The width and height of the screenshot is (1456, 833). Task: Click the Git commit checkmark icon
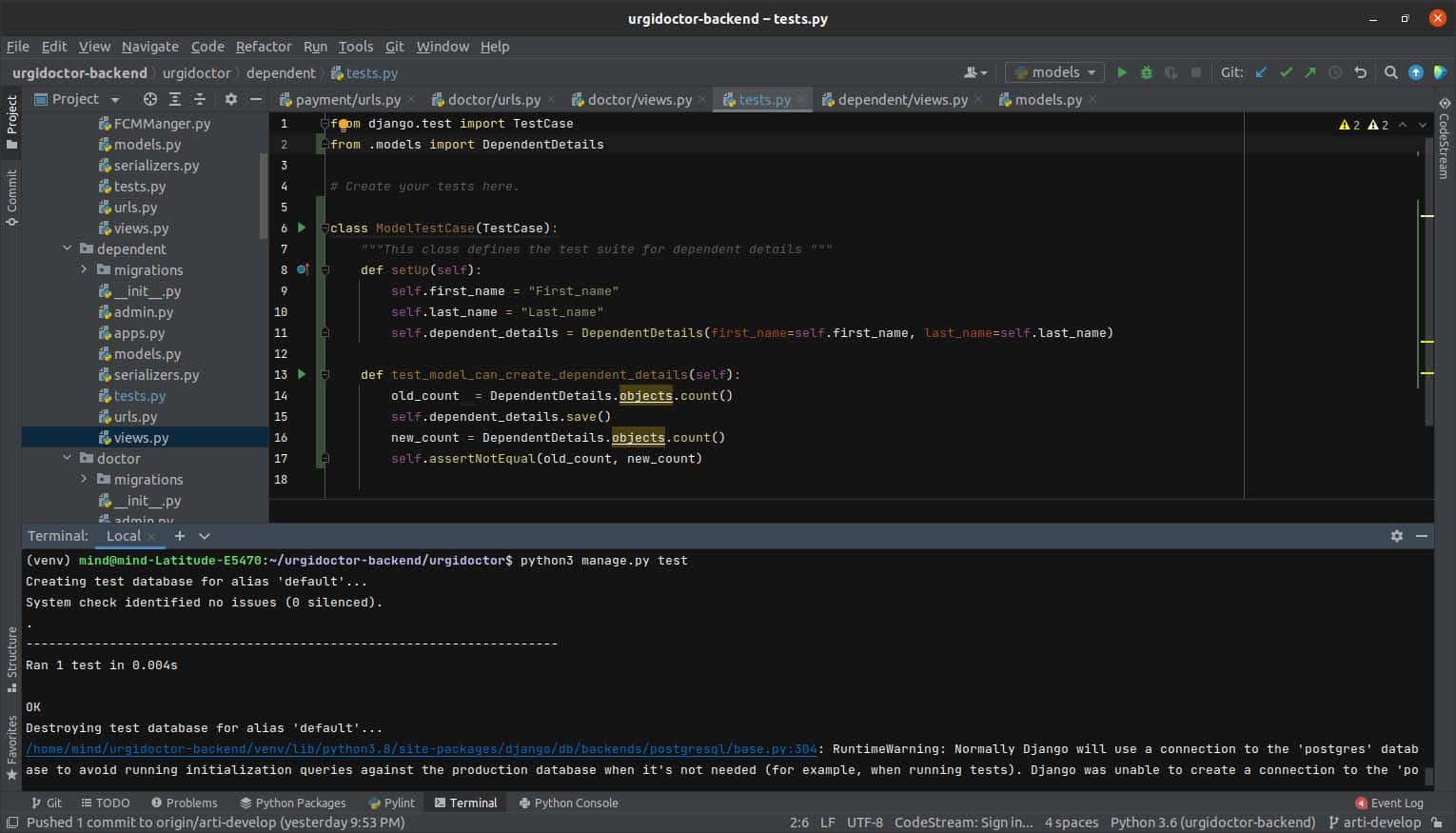(x=1286, y=72)
